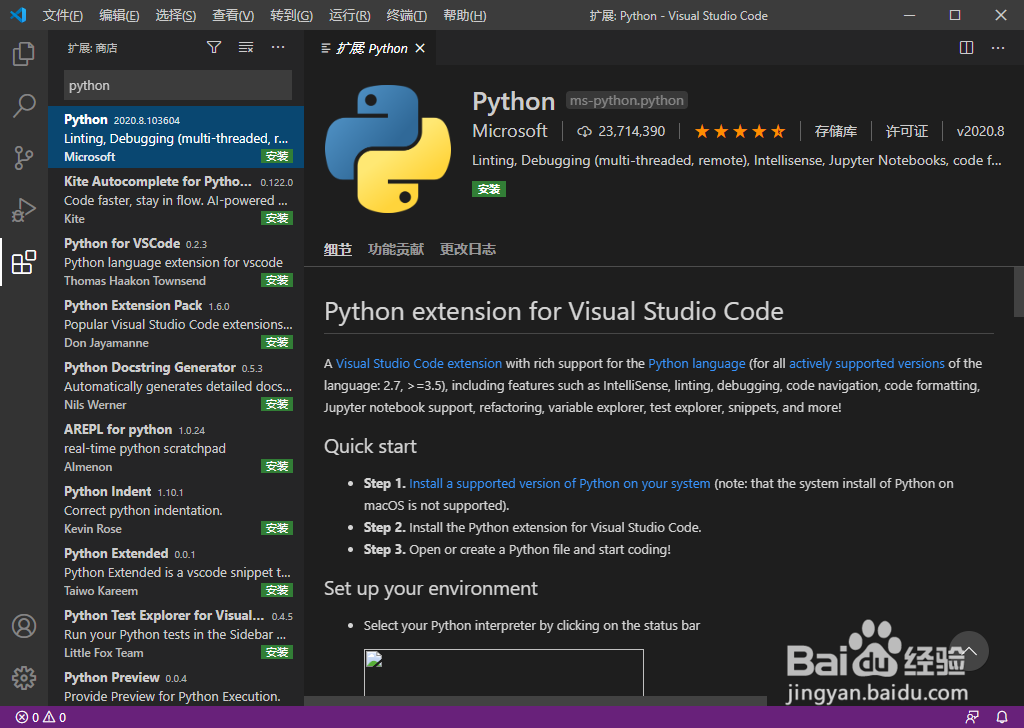Open the 文件(F) menu
Image resolution: width=1024 pixels, height=728 pixels.
pyautogui.click(x=62, y=16)
